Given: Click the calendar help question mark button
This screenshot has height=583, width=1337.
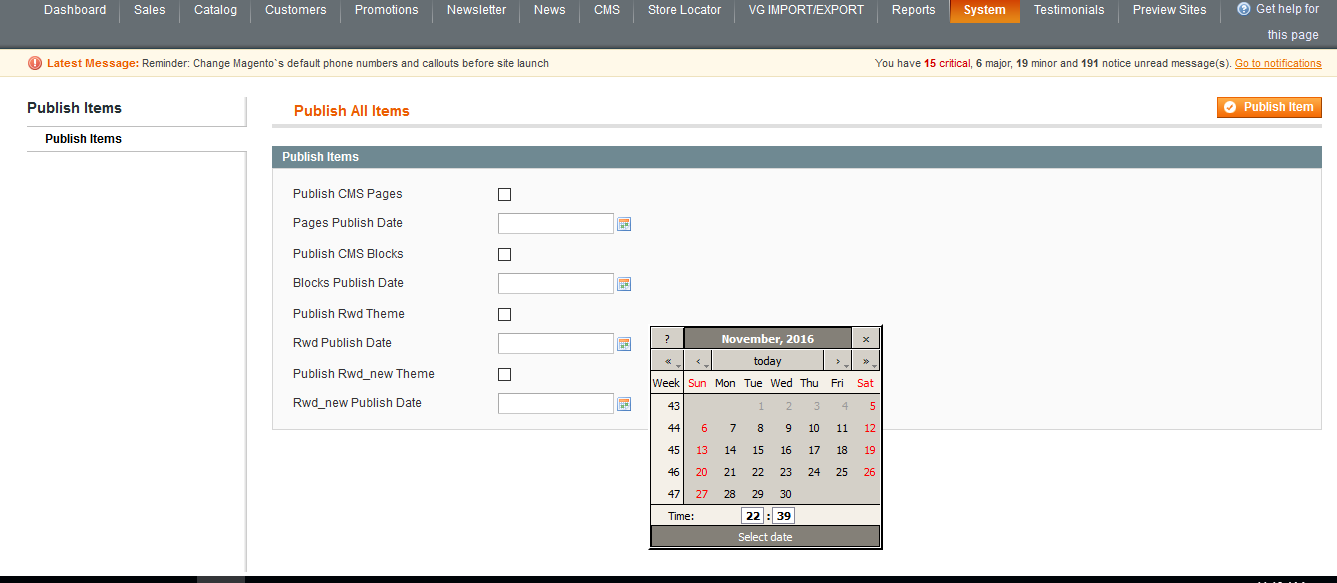Looking at the screenshot, I should [x=667, y=339].
